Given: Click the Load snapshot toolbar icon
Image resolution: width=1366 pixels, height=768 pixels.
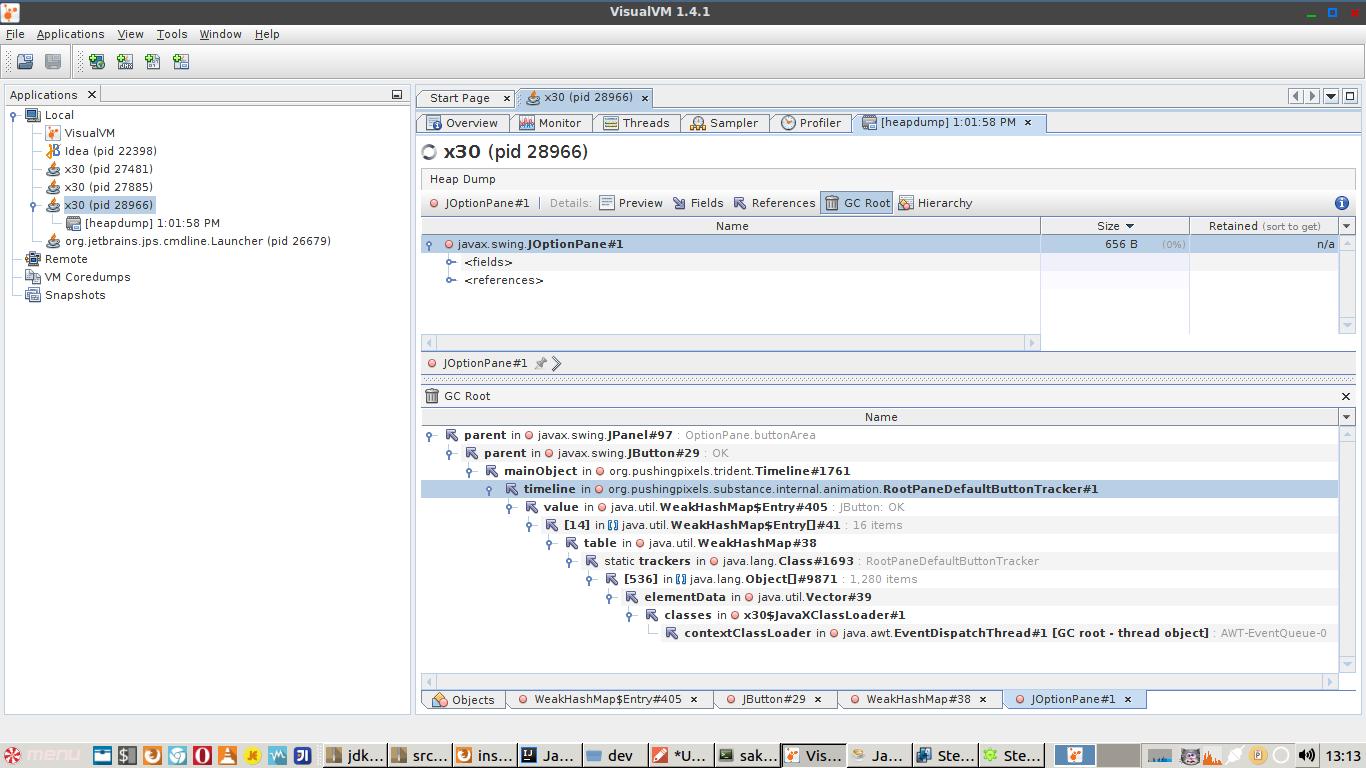Looking at the screenshot, I should (25, 62).
